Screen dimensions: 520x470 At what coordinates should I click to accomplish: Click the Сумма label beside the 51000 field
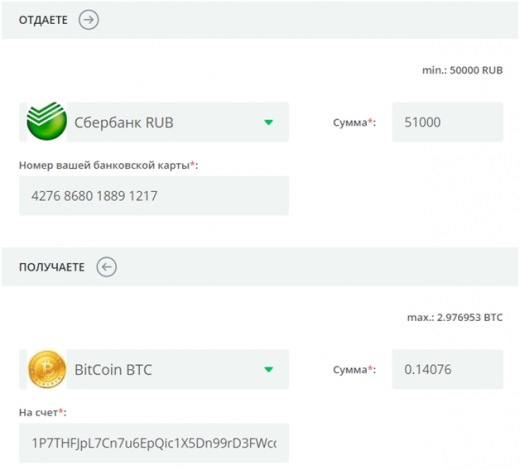pos(354,123)
